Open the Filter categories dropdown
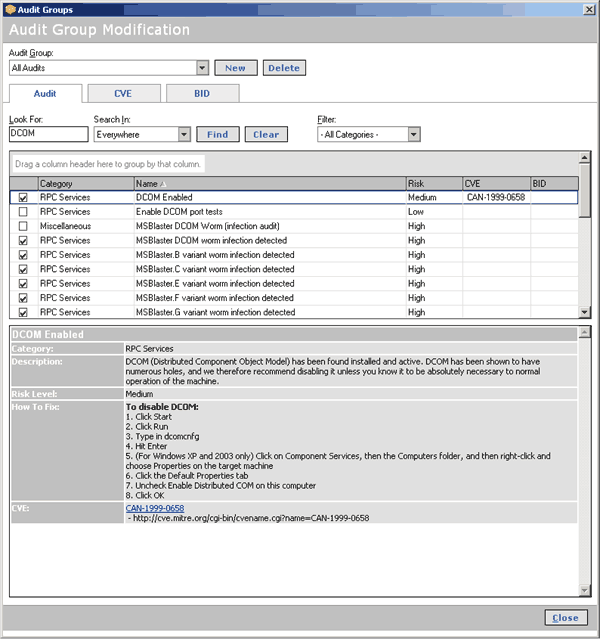 click(413, 134)
